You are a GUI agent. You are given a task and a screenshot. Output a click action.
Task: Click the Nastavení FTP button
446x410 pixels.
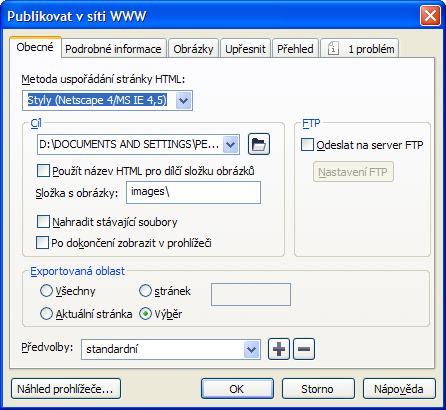[353, 172]
